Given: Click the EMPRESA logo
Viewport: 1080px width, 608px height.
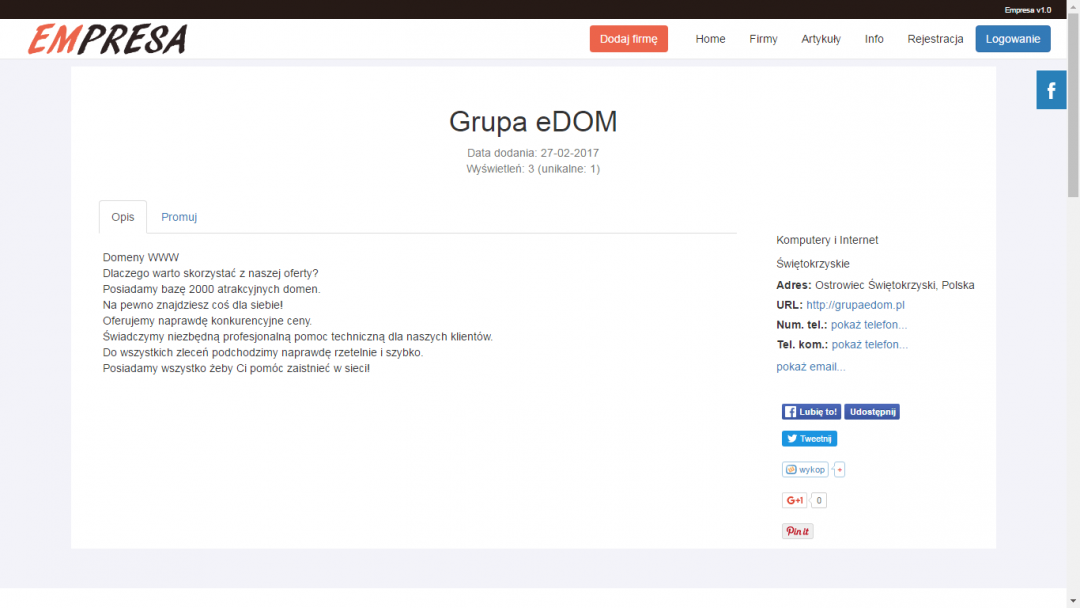Looking at the screenshot, I should point(107,39).
